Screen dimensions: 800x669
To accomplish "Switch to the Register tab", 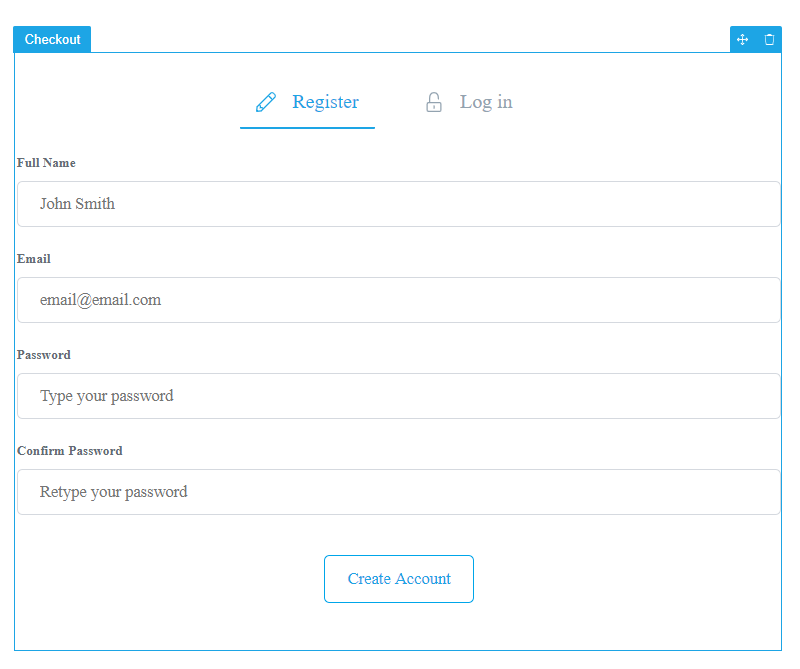I will coord(307,103).
